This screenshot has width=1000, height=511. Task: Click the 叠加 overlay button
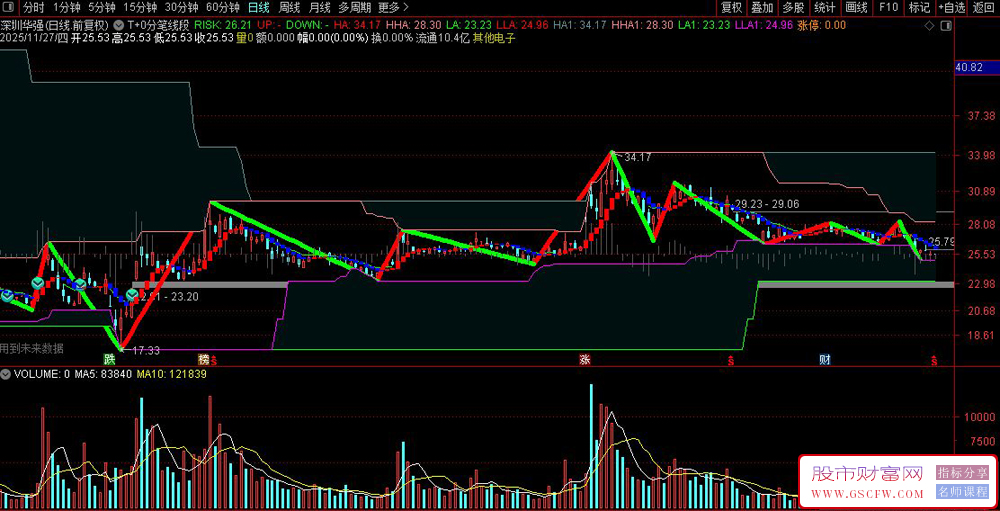click(762, 8)
